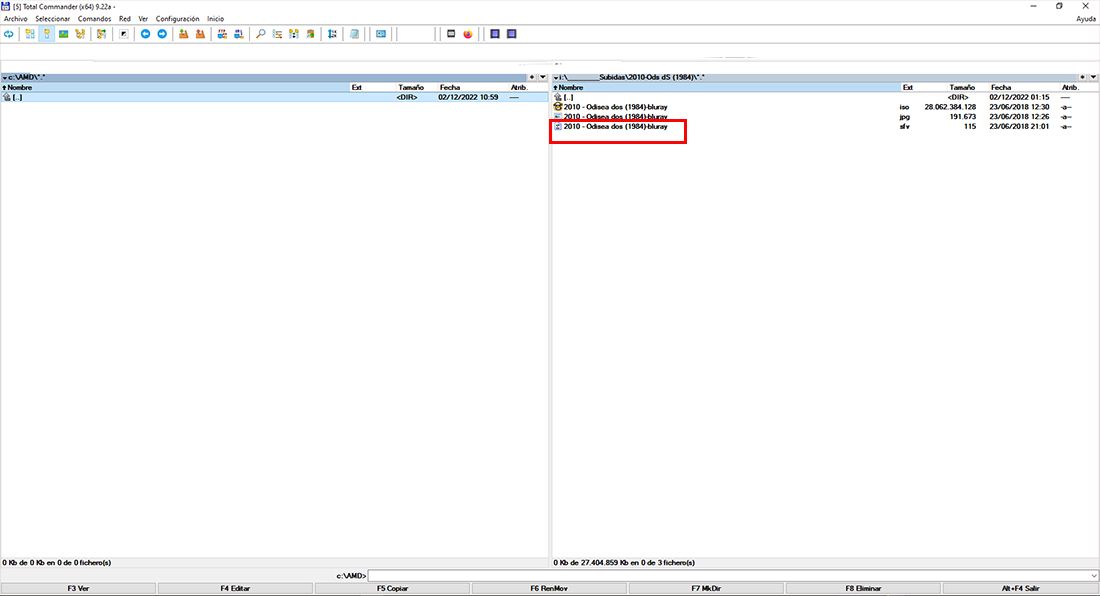Click the 28.062.384.128 size value
Viewport: 1100px width, 596px height.
tap(950, 107)
